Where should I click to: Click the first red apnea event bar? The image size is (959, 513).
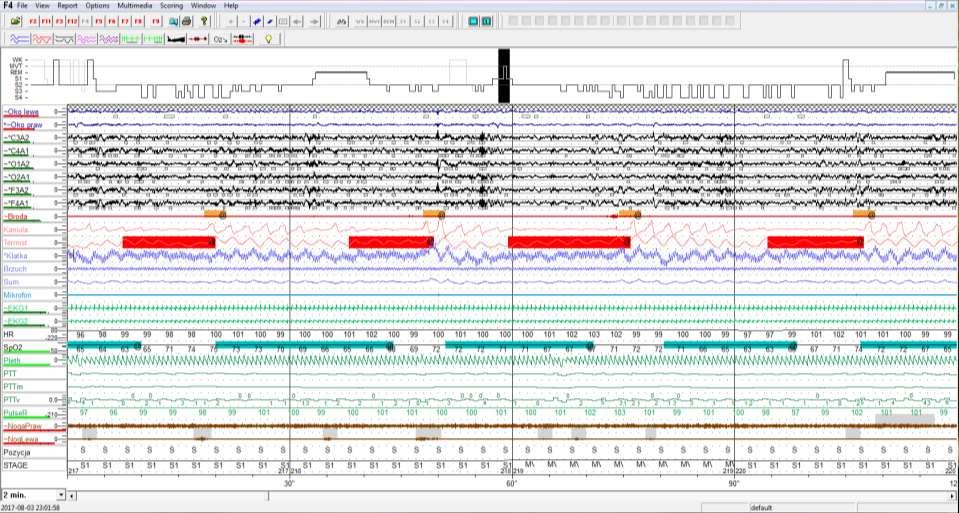click(169, 242)
